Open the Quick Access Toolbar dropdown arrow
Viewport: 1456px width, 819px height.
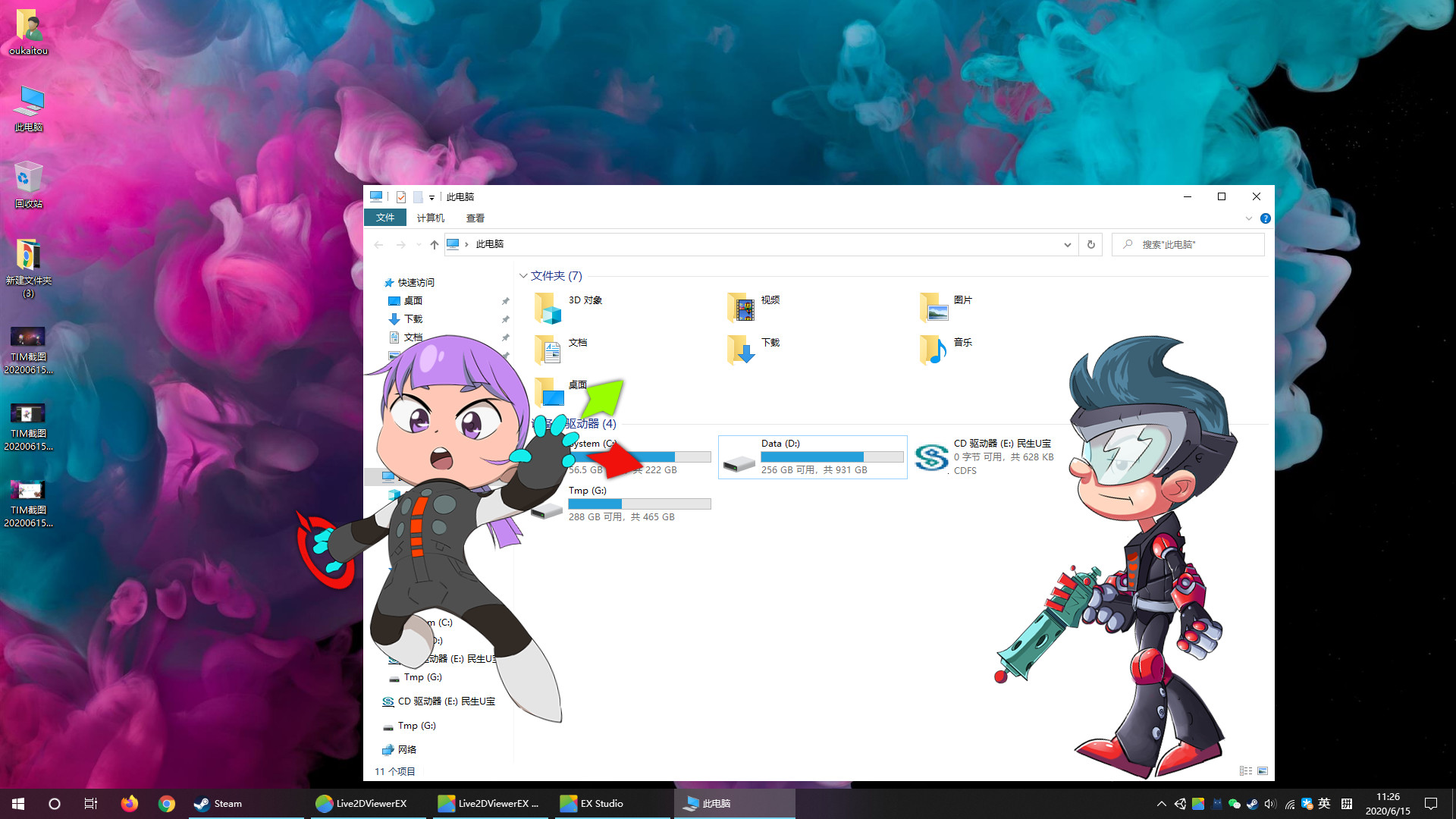pyautogui.click(x=432, y=196)
